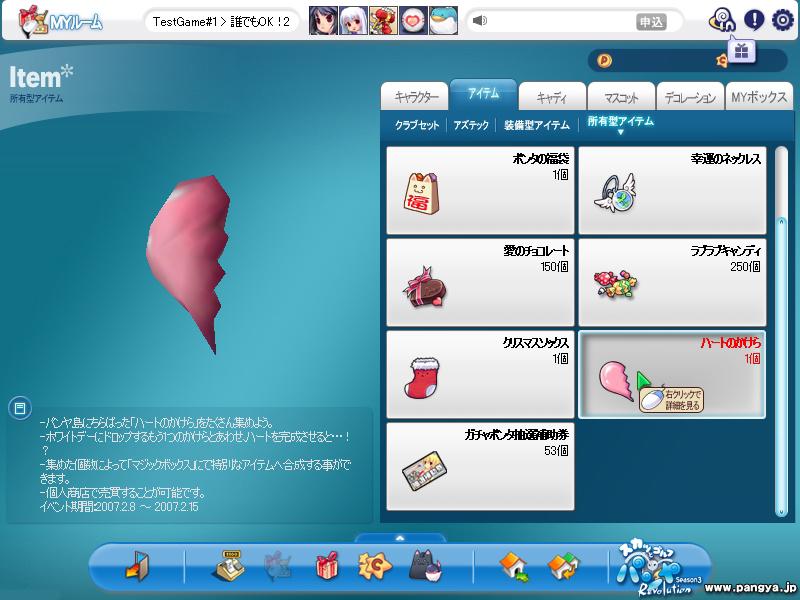Select the ハートのかけら pink heart piece icon
Viewport: 800px width, 600px height.
(616, 380)
